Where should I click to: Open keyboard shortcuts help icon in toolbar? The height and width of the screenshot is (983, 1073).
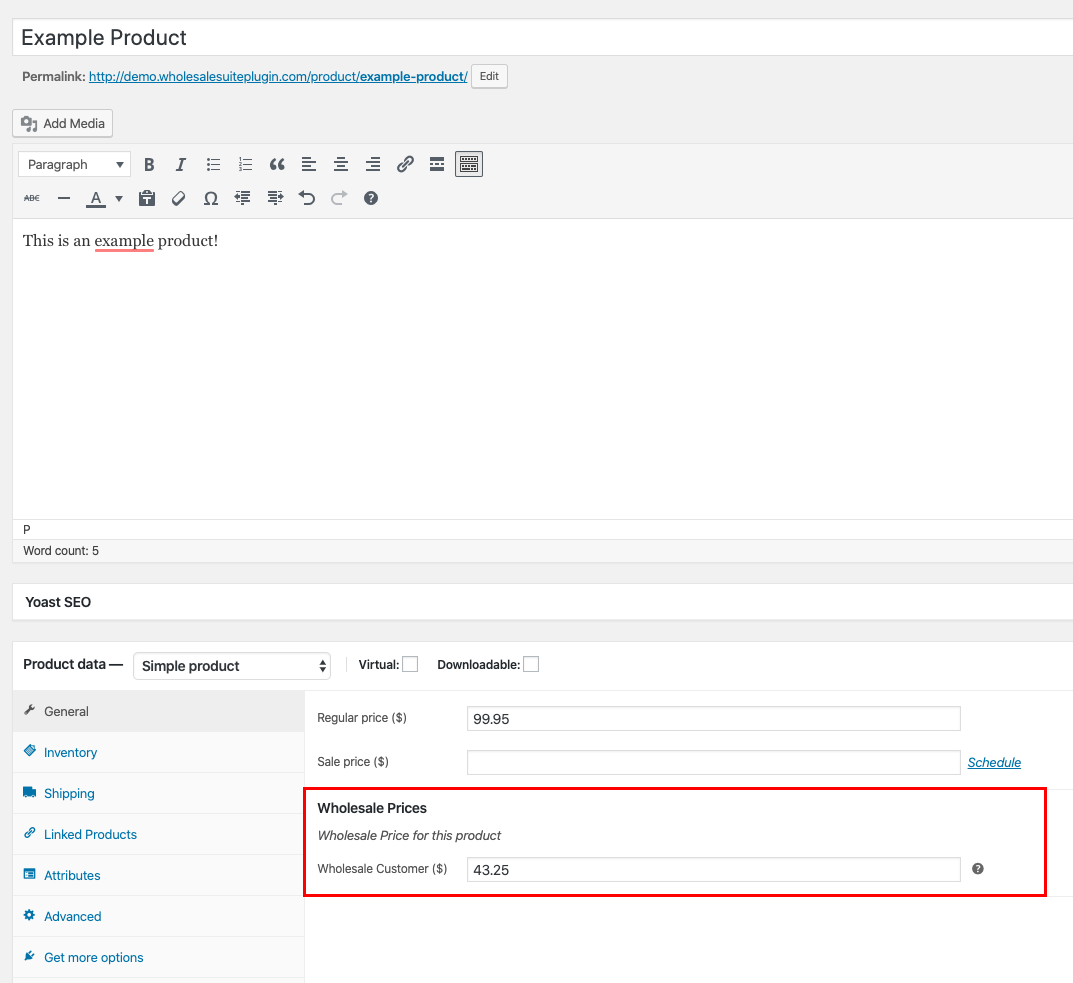point(371,199)
